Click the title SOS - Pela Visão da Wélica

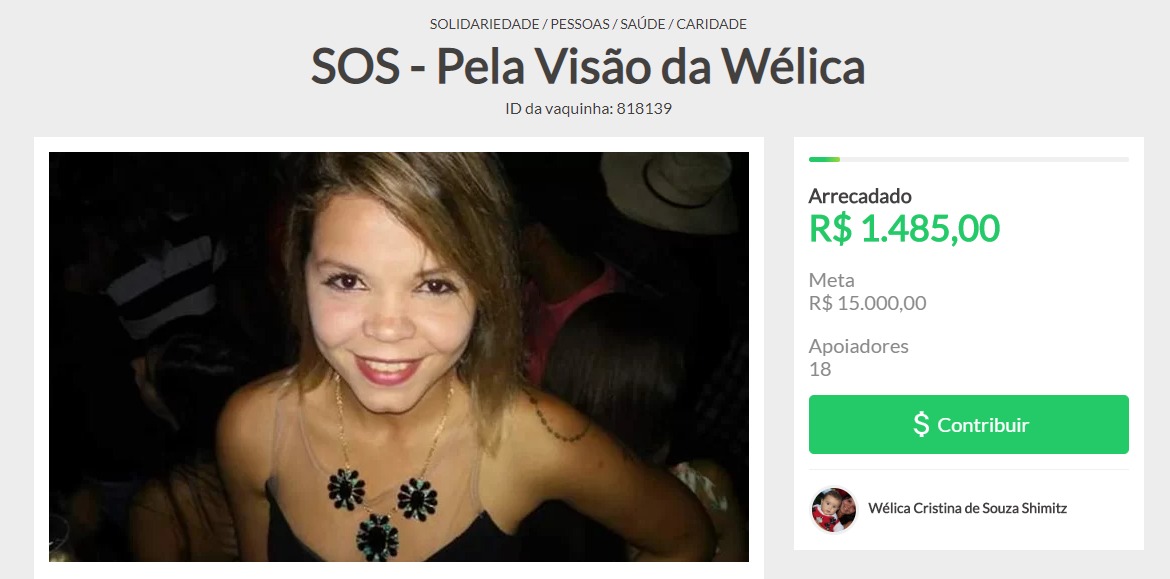(588, 66)
